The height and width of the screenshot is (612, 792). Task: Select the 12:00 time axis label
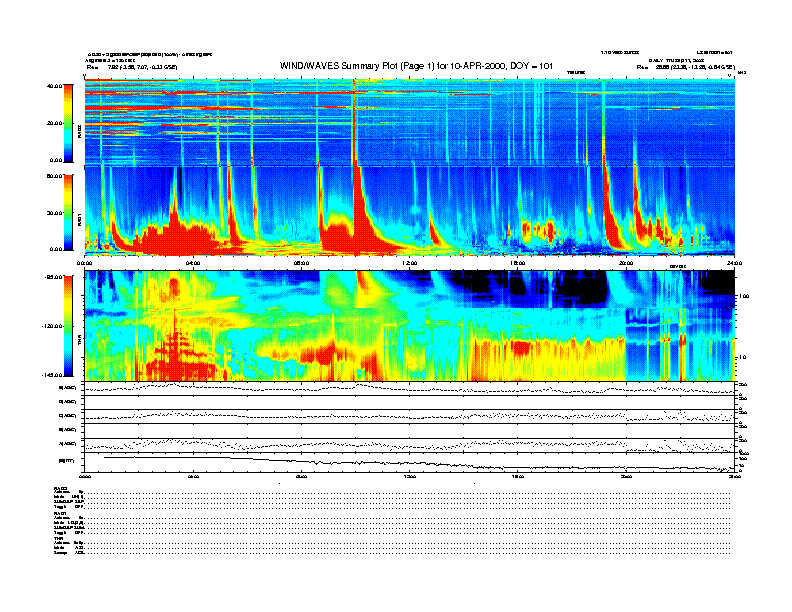pos(410,263)
